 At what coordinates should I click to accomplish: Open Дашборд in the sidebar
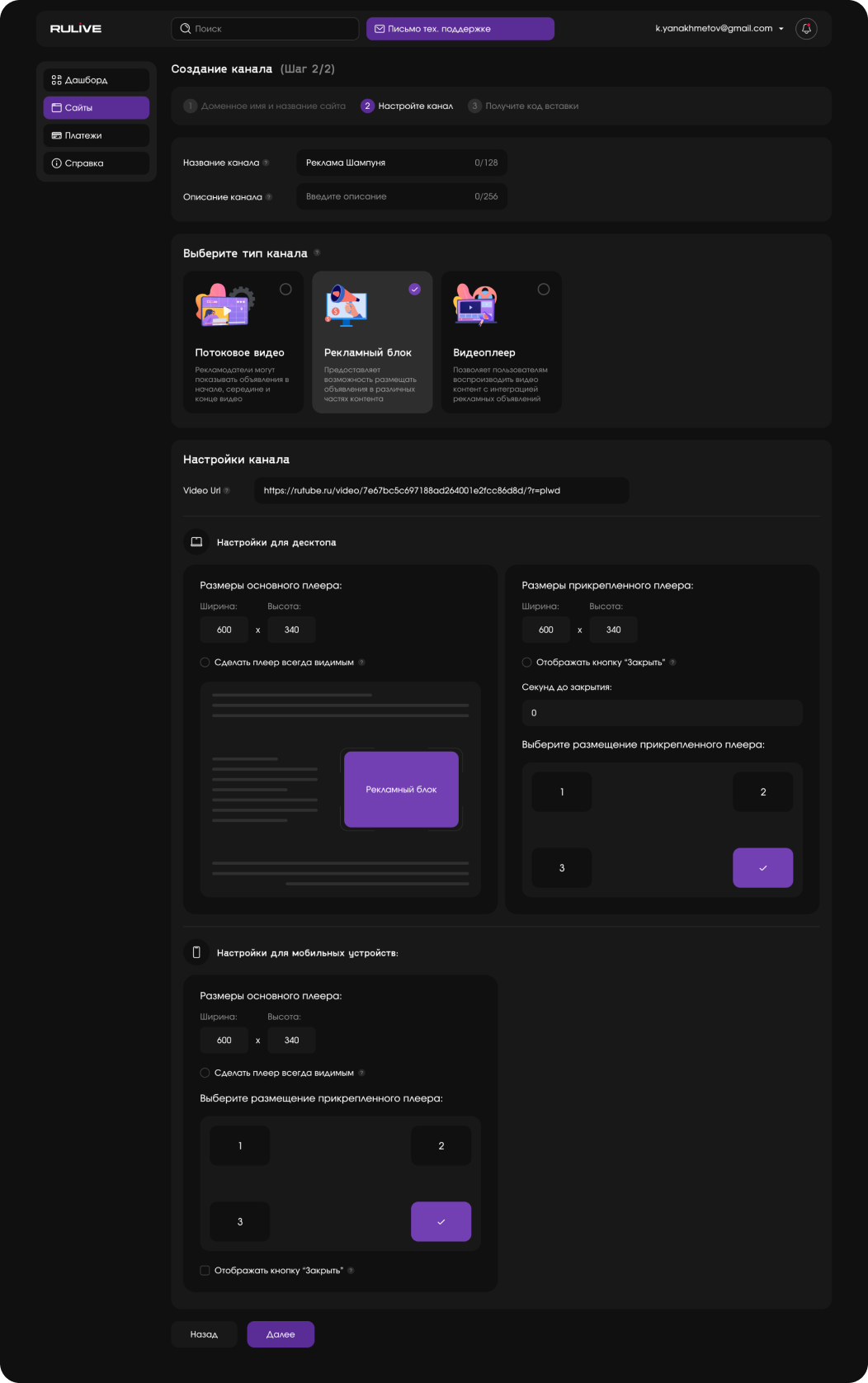coord(97,80)
